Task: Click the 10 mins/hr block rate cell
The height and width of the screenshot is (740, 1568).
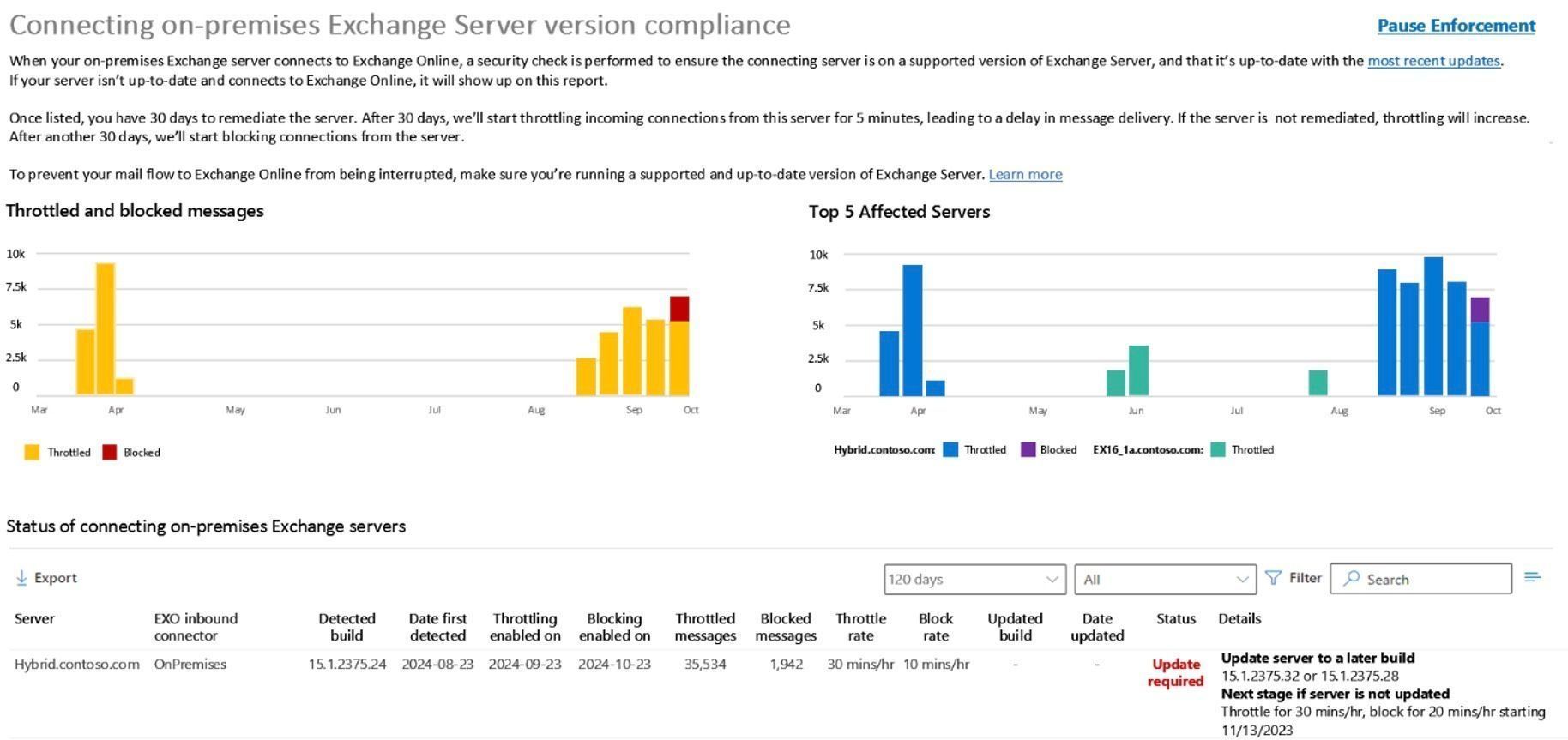Action: click(x=936, y=665)
